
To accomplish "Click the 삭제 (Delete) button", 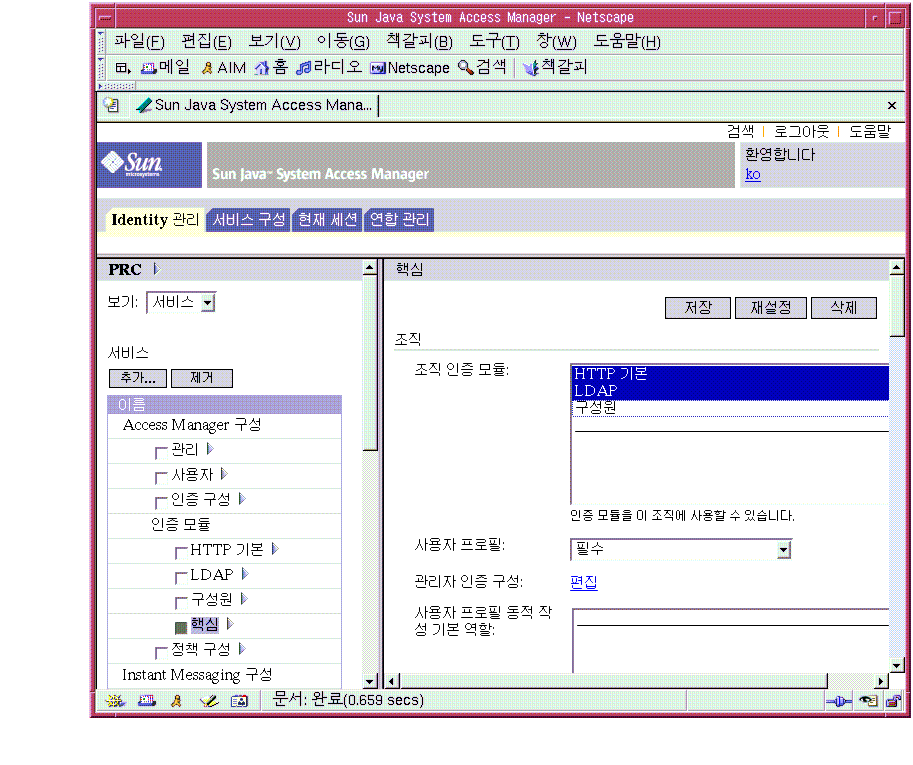I will [843, 307].
